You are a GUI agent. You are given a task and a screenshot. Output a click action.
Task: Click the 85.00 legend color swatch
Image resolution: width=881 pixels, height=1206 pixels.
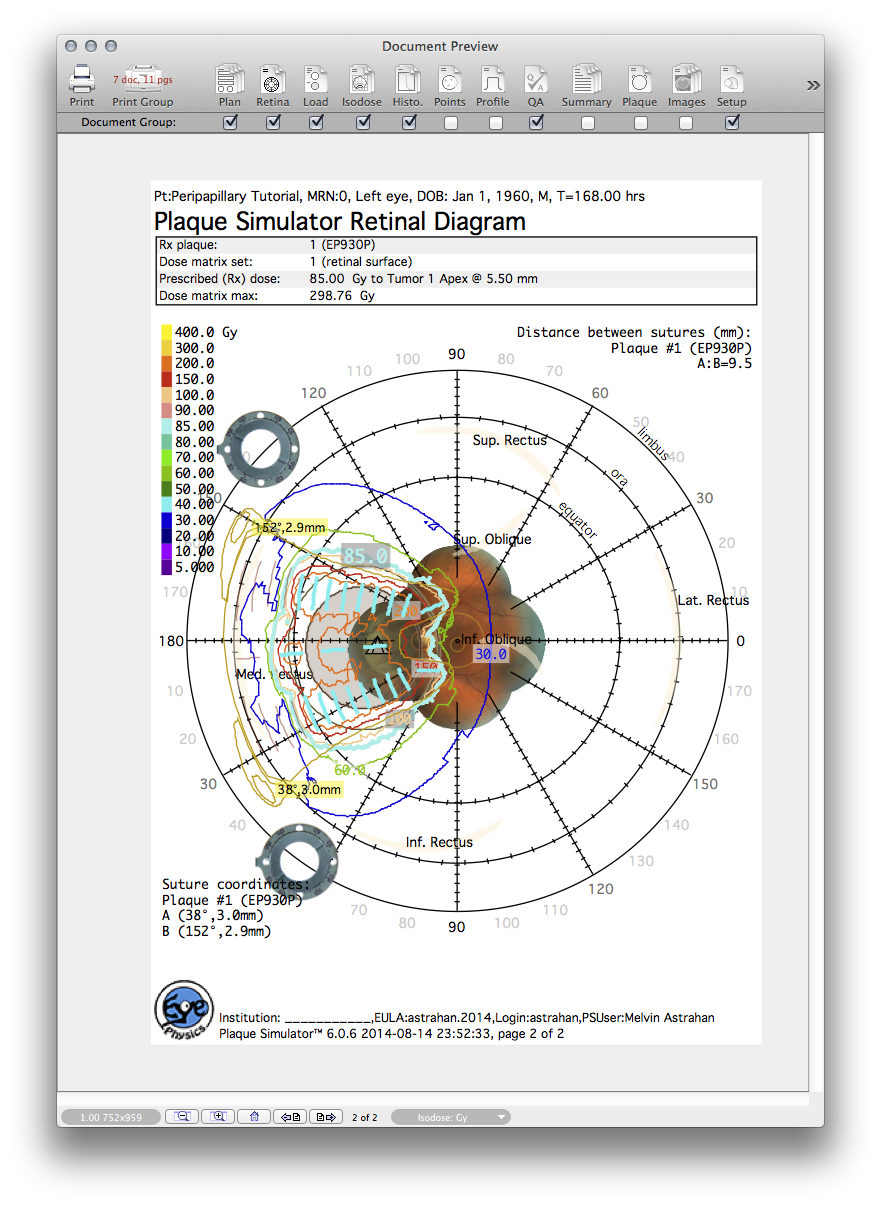[166, 426]
